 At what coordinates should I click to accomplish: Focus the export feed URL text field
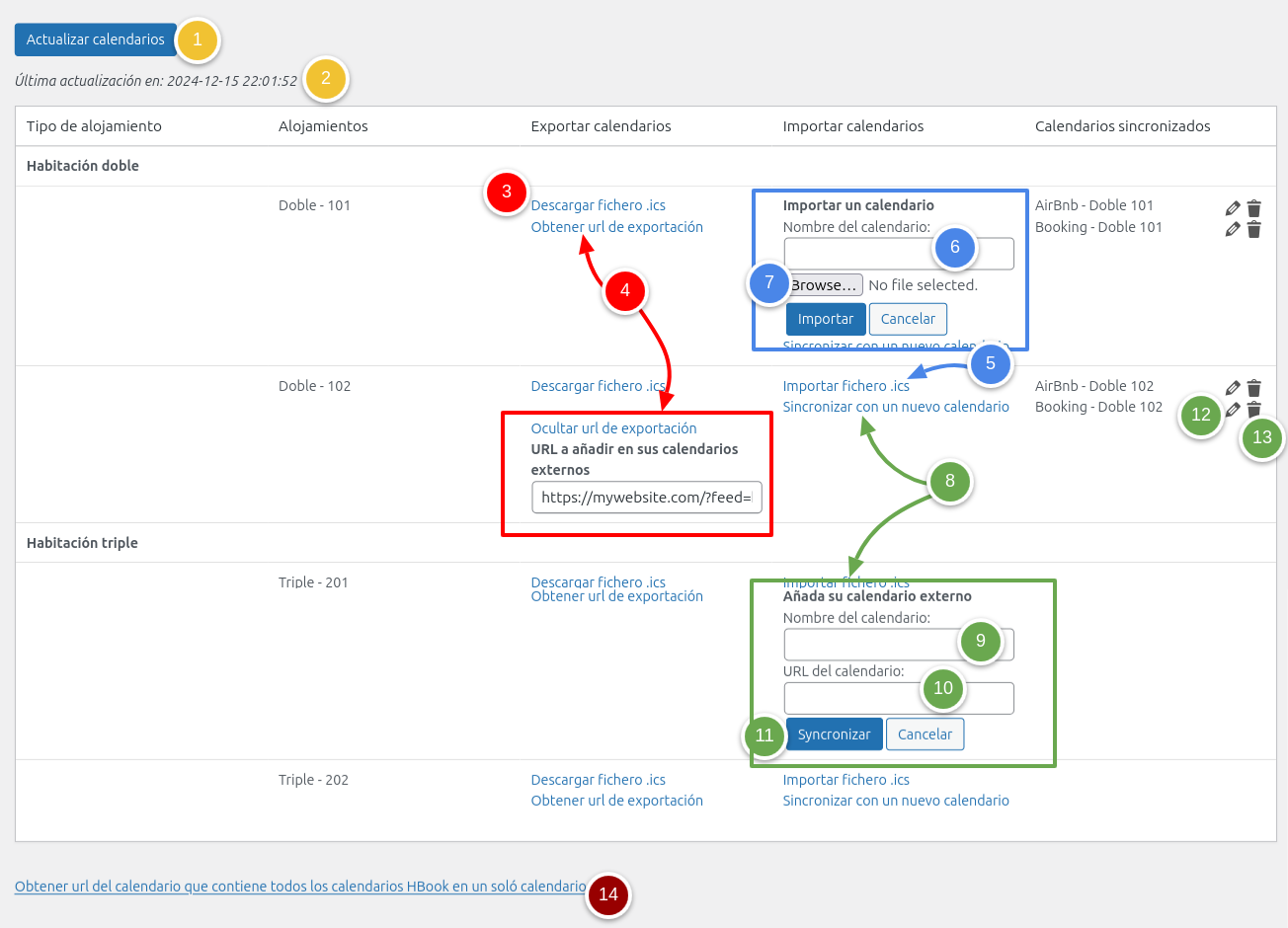[646, 498]
